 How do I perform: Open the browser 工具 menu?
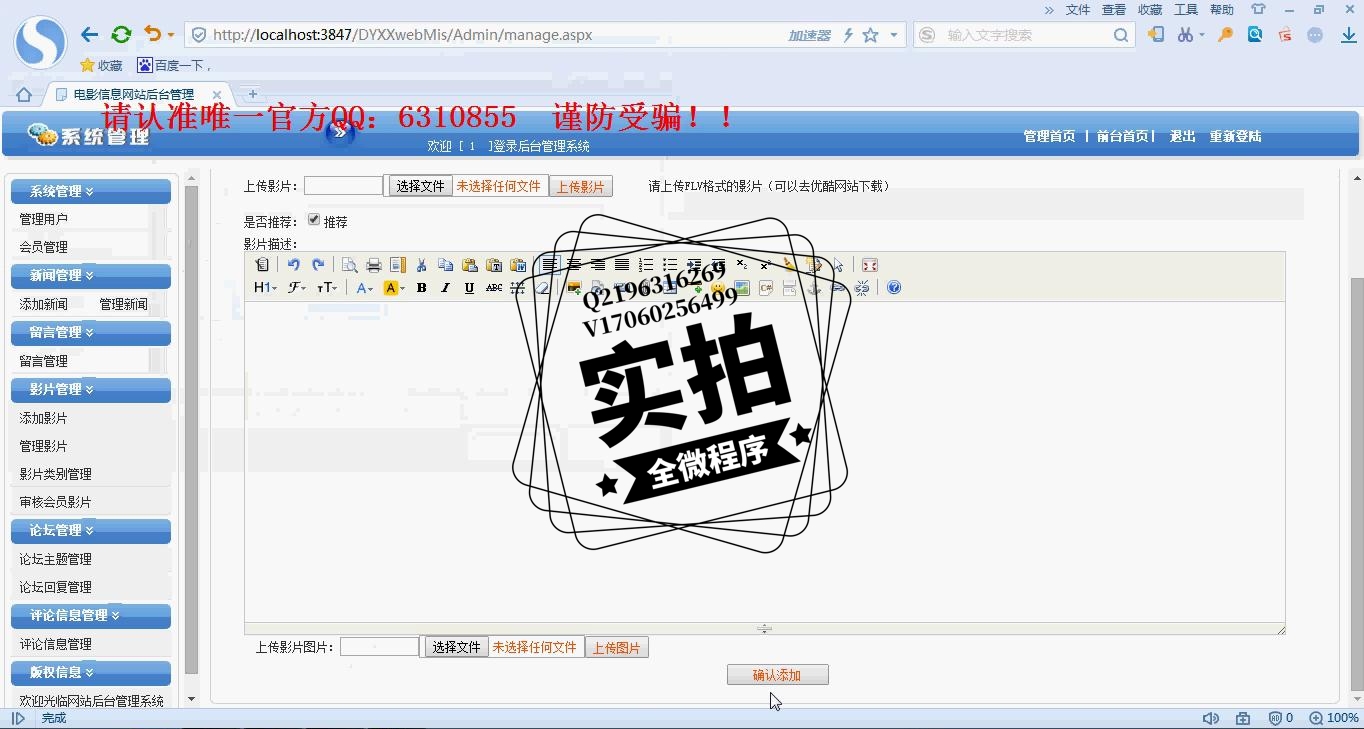1186,9
